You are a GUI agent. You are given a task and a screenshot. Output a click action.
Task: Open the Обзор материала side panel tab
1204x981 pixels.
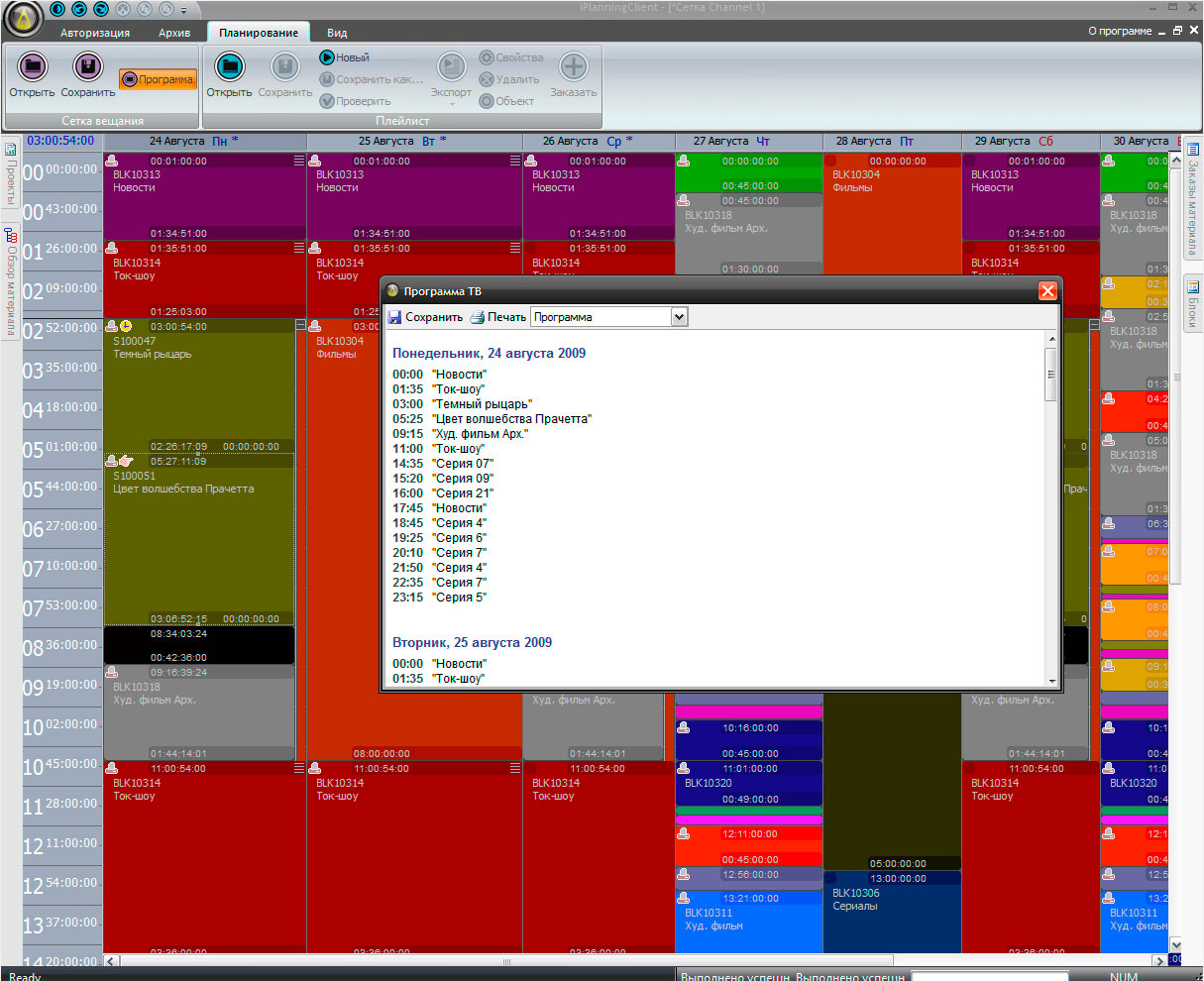click(10, 281)
